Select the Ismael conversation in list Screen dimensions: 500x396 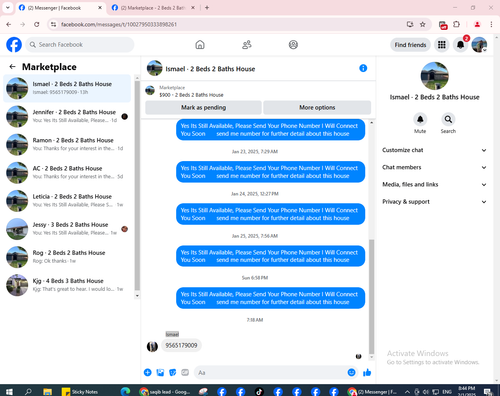pos(67,88)
